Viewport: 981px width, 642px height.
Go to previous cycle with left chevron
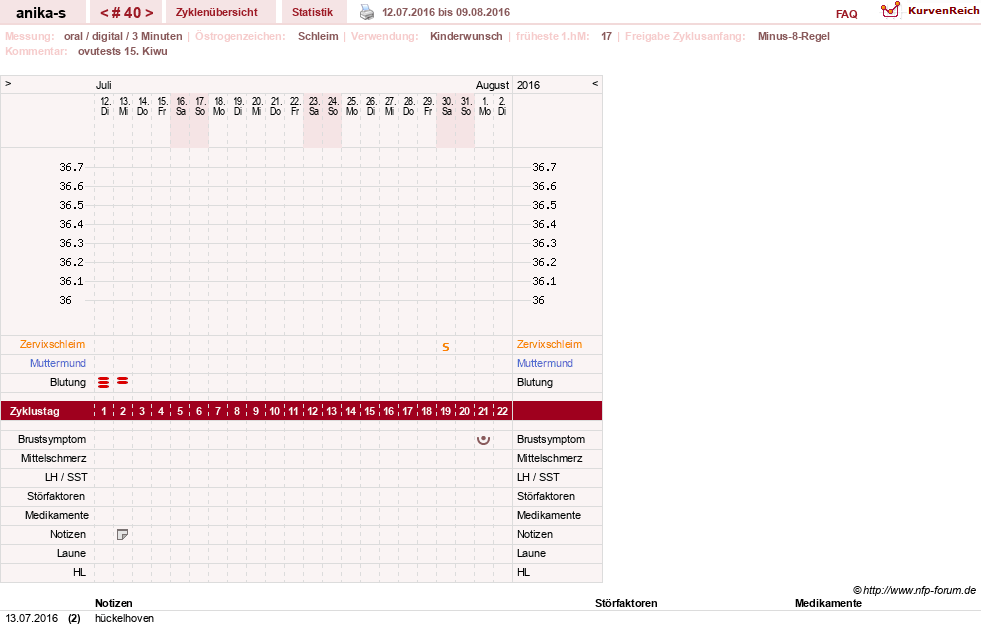[104, 13]
